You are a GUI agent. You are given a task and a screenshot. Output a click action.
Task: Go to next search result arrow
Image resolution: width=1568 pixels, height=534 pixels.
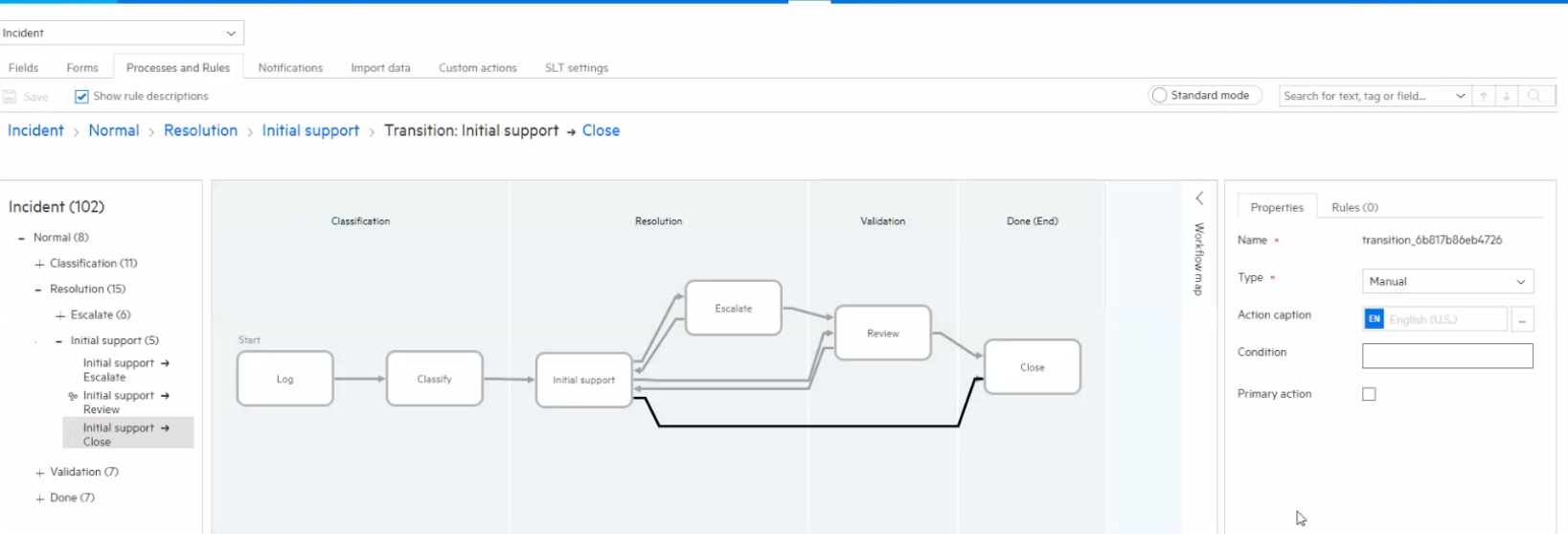point(1507,96)
